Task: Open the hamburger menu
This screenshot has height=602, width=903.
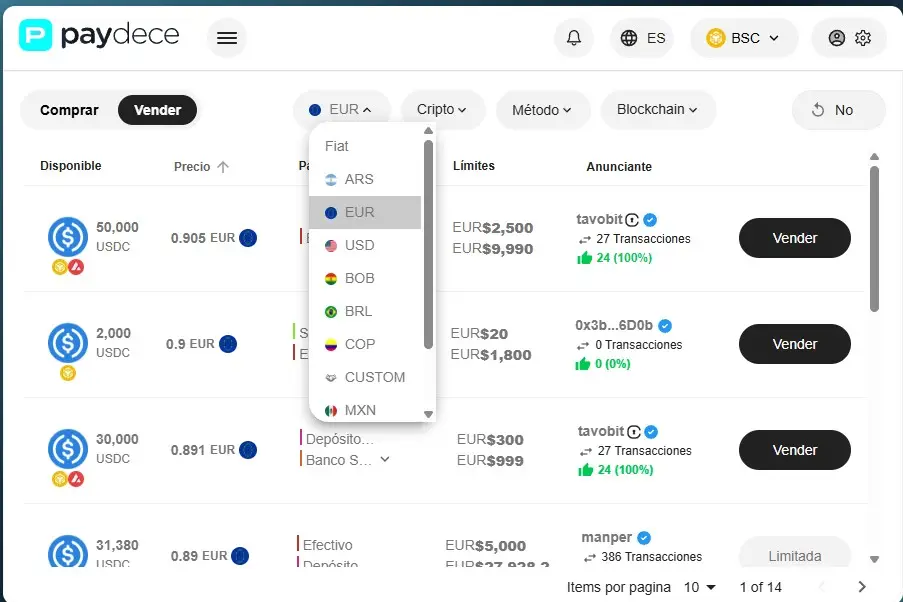Action: click(x=226, y=38)
